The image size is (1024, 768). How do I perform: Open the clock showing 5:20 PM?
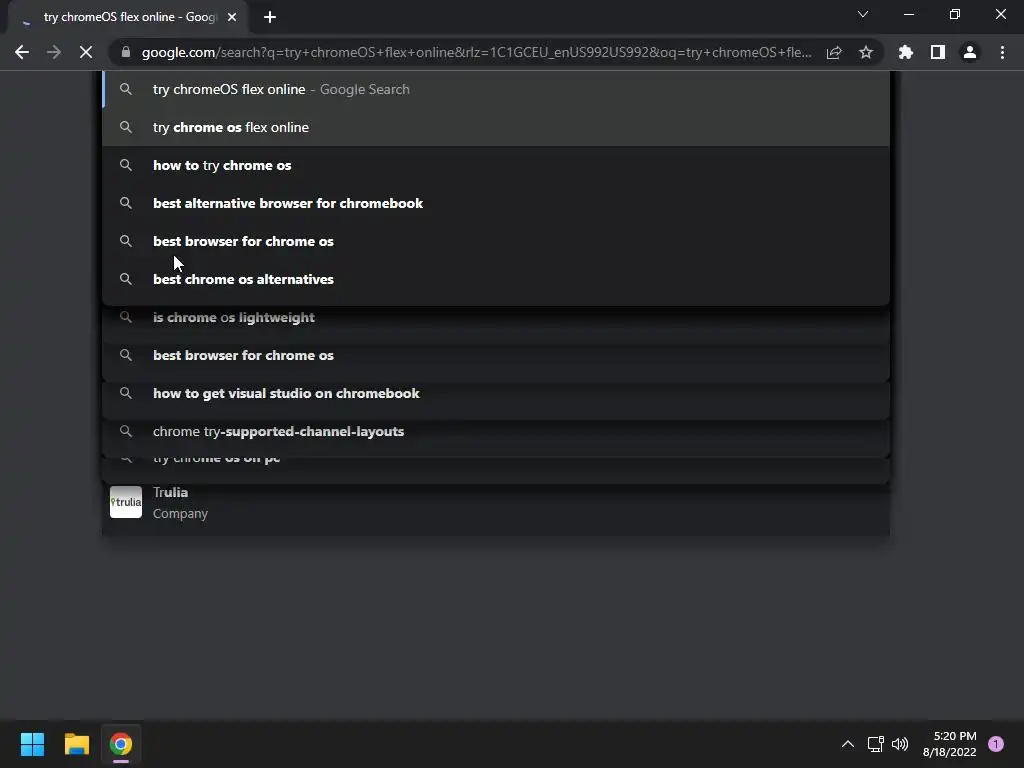[x=950, y=744]
